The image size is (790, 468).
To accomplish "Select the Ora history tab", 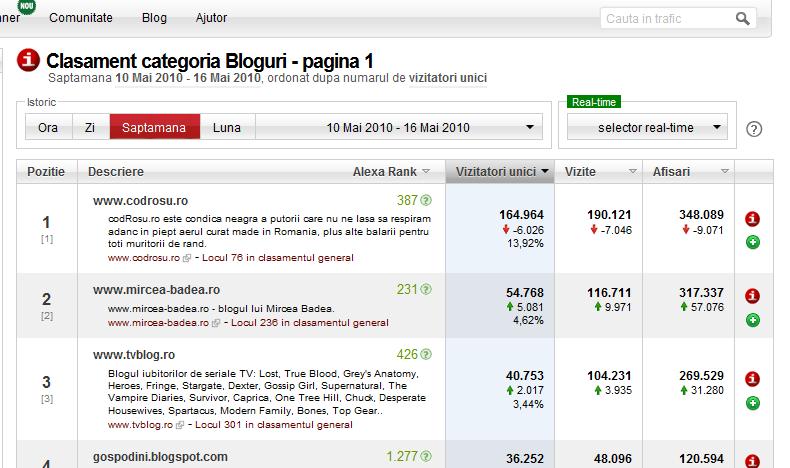I will (48, 127).
